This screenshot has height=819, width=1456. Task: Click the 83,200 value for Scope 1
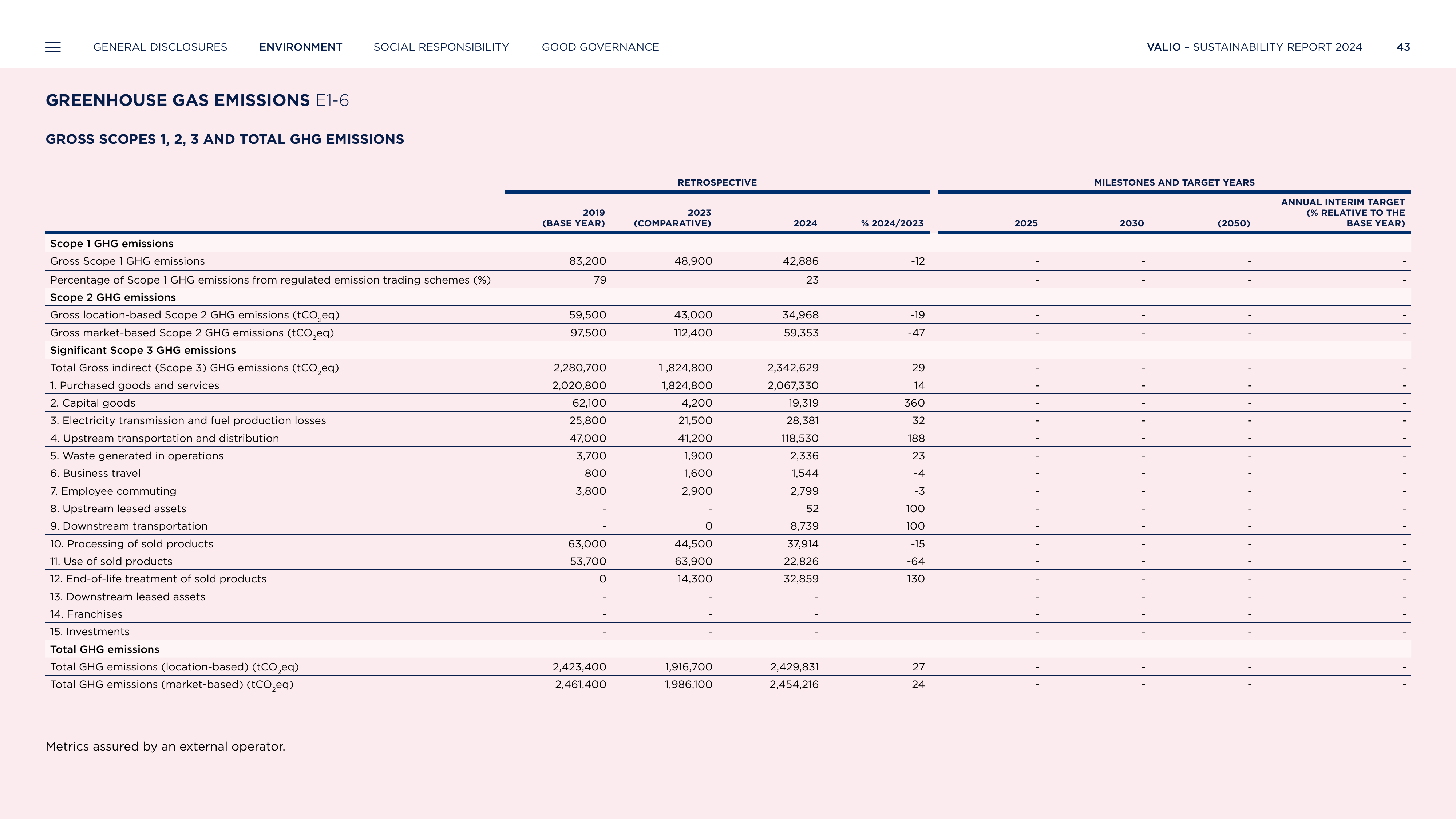pos(587,261)
